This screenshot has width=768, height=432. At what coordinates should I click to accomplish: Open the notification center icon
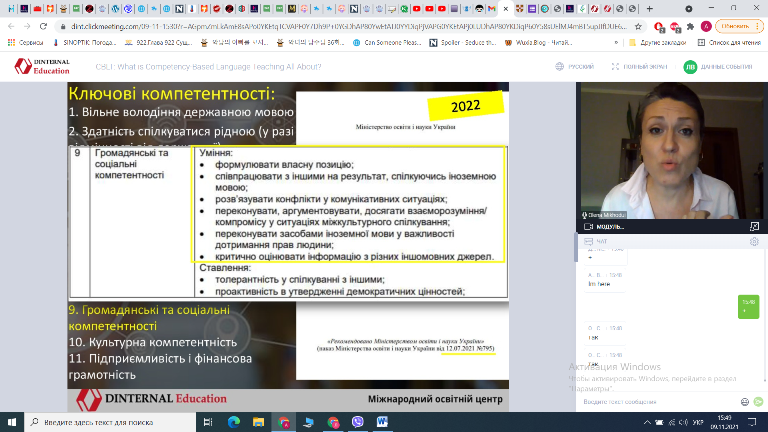(x=752, y=422)
